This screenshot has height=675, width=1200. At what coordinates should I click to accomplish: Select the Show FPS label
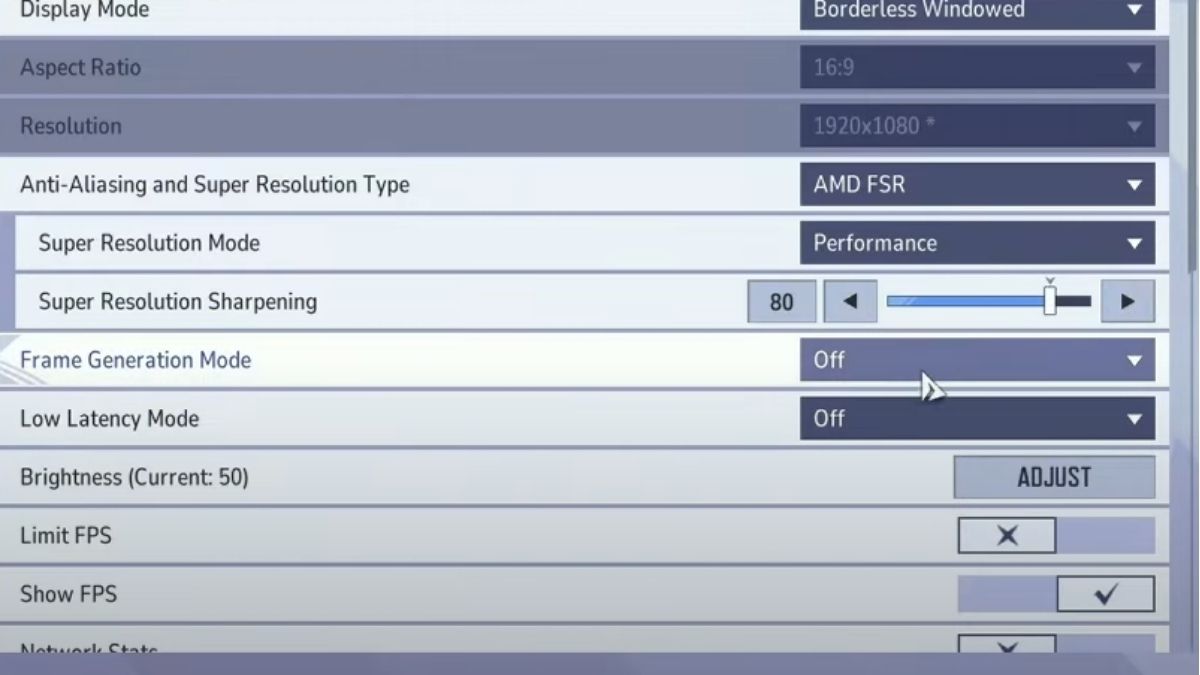68,594
